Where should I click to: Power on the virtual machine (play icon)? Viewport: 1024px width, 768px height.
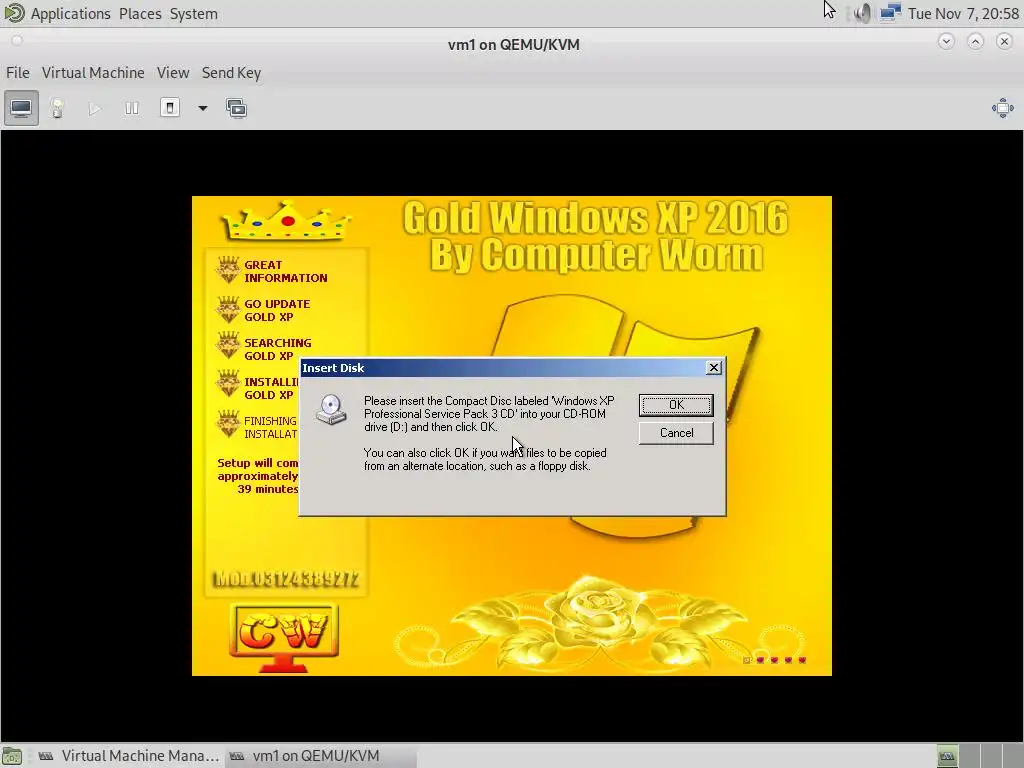(x=95, y=108)
